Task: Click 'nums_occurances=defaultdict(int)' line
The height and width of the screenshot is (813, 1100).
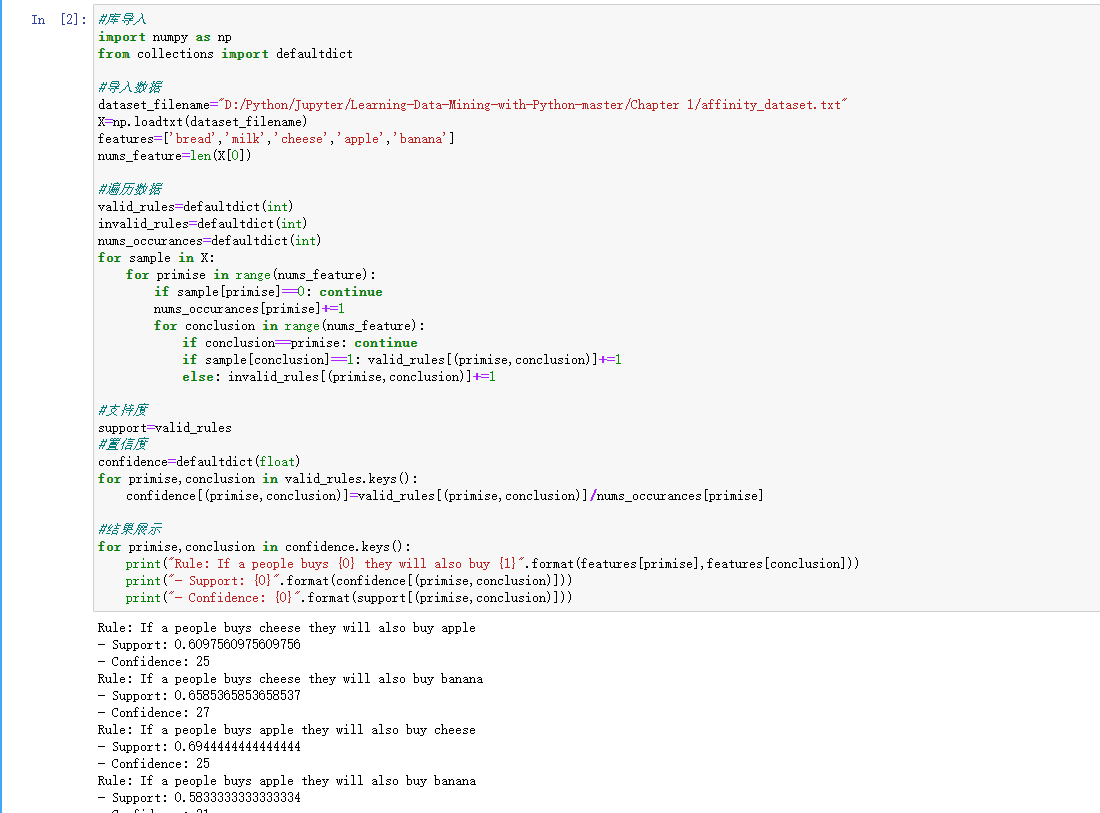Action: click(210, 241)
